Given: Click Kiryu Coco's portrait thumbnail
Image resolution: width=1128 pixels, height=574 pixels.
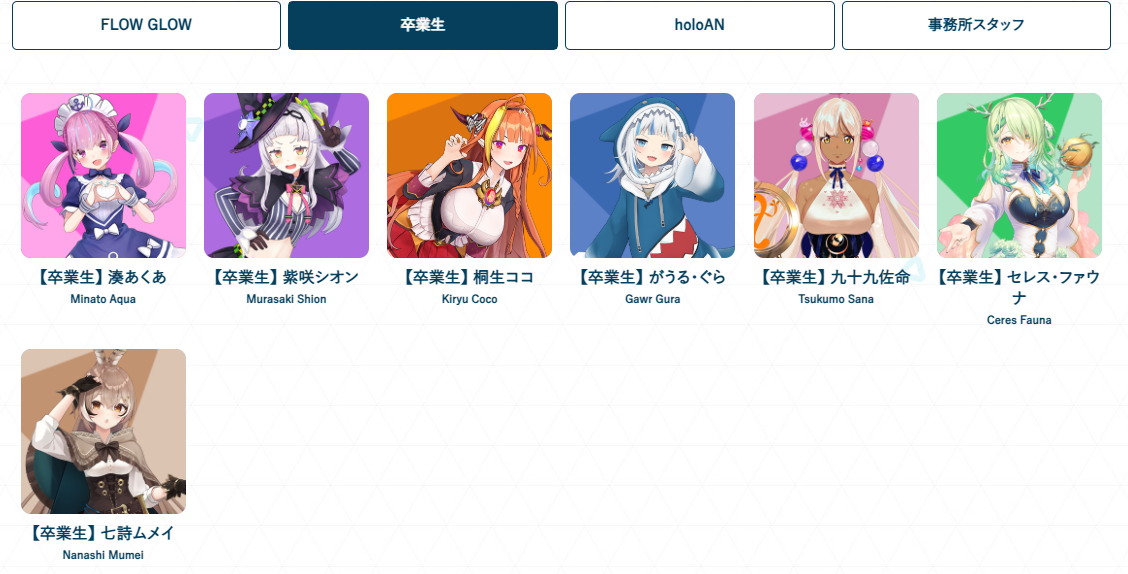Looking at the screenshot, I should click(x=470, y=176).
